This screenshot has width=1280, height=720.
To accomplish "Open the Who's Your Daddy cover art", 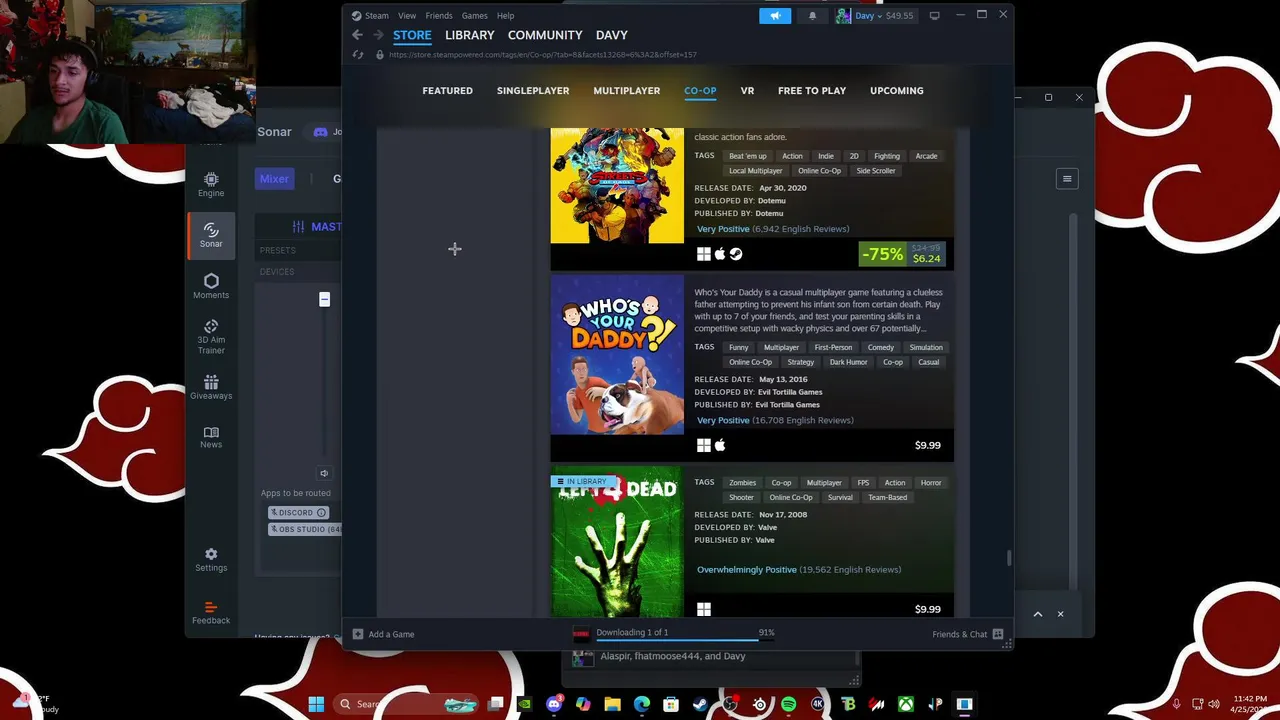I will (x=617, y=354).
